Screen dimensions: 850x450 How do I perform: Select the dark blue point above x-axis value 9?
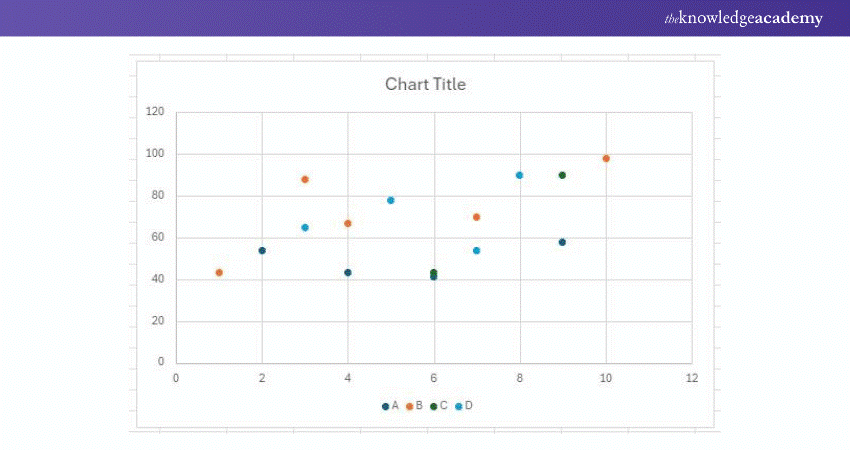tap(562, 242)
